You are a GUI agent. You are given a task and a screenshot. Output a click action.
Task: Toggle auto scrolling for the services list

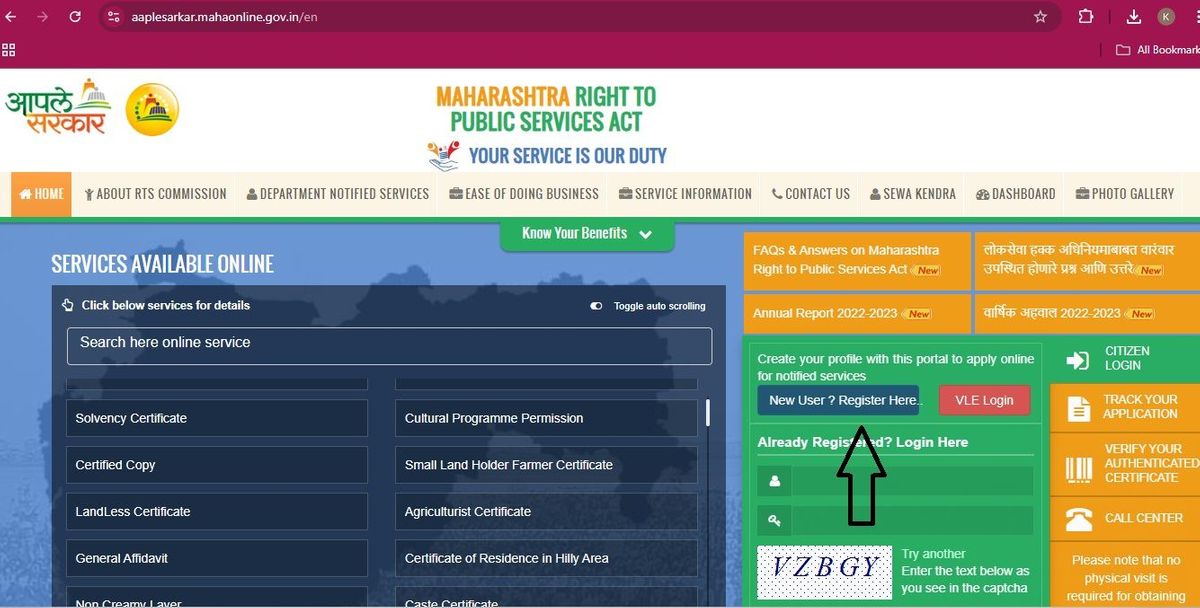[x=595, y=305]
